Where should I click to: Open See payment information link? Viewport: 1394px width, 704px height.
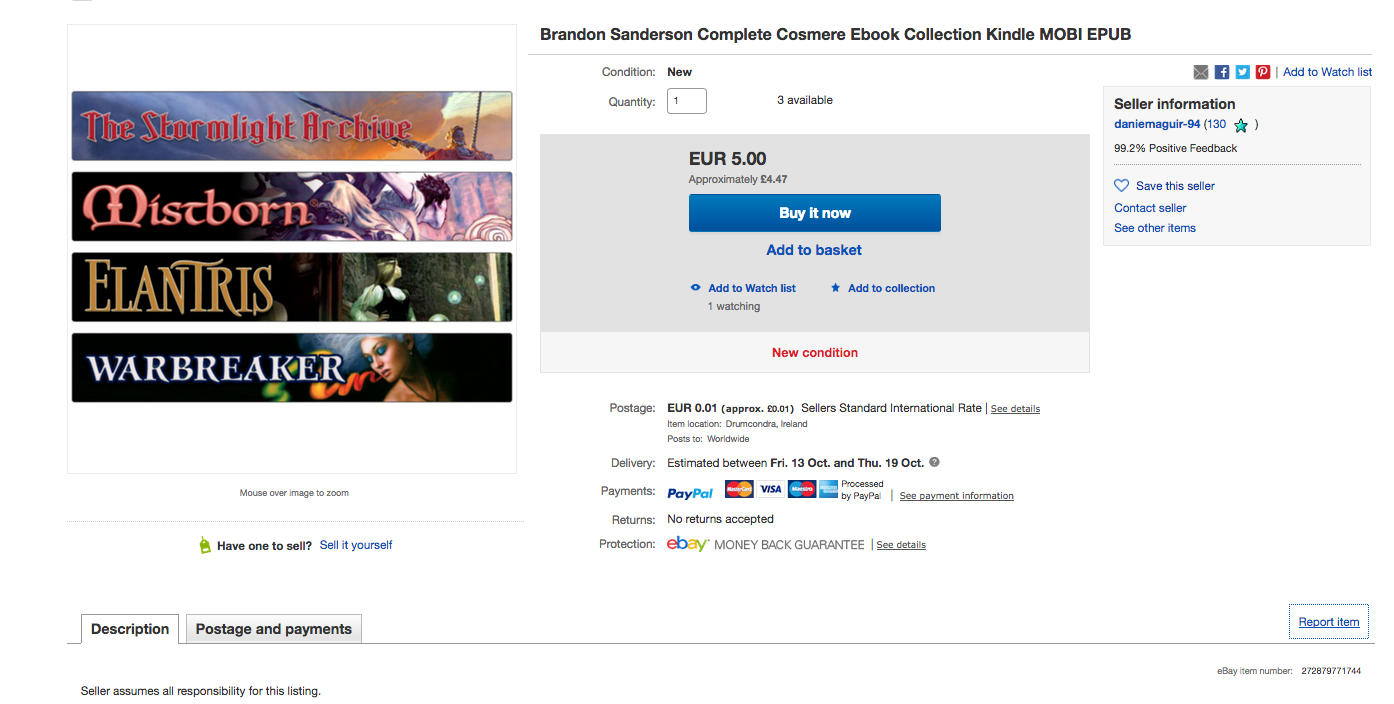click(956, 496)
